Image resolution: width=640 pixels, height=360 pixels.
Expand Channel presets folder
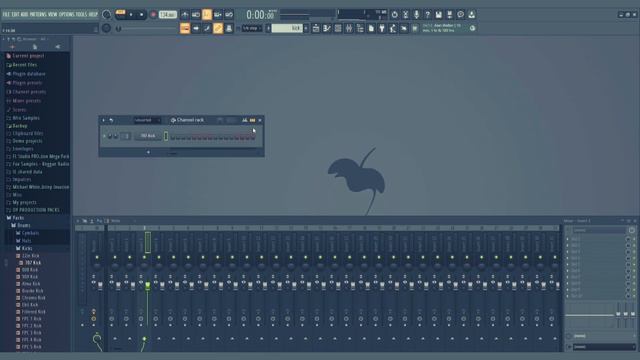coord(29,92)
